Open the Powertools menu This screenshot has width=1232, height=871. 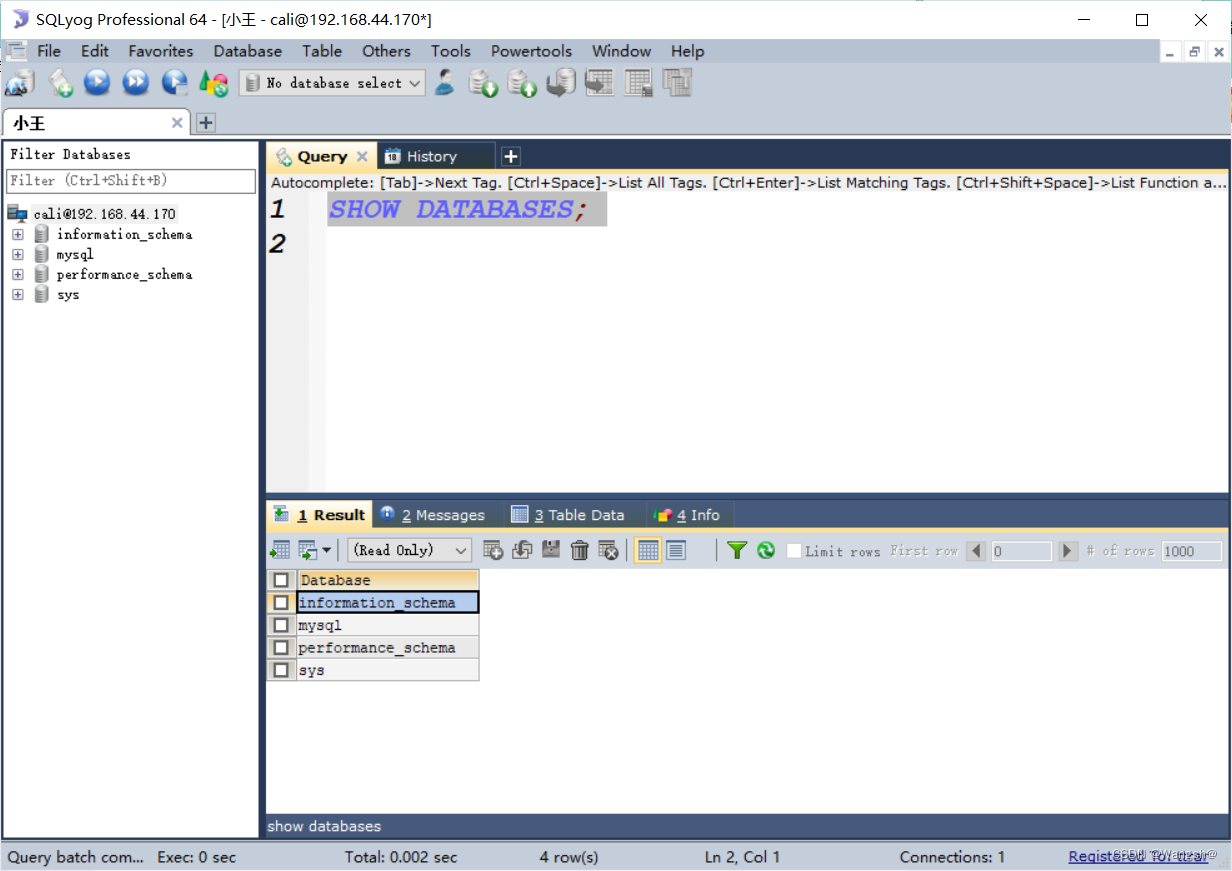531,51
